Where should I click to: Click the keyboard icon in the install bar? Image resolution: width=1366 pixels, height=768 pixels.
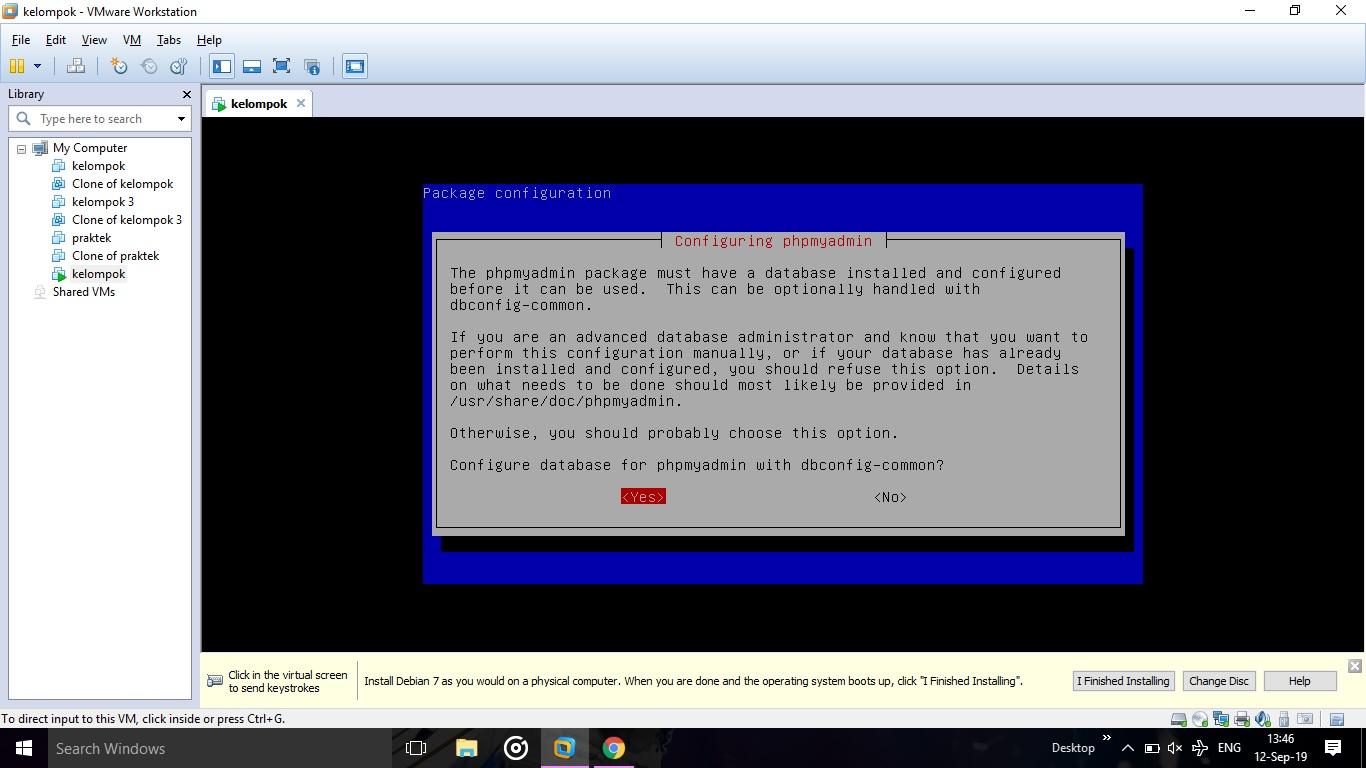[x=214, y=681]
